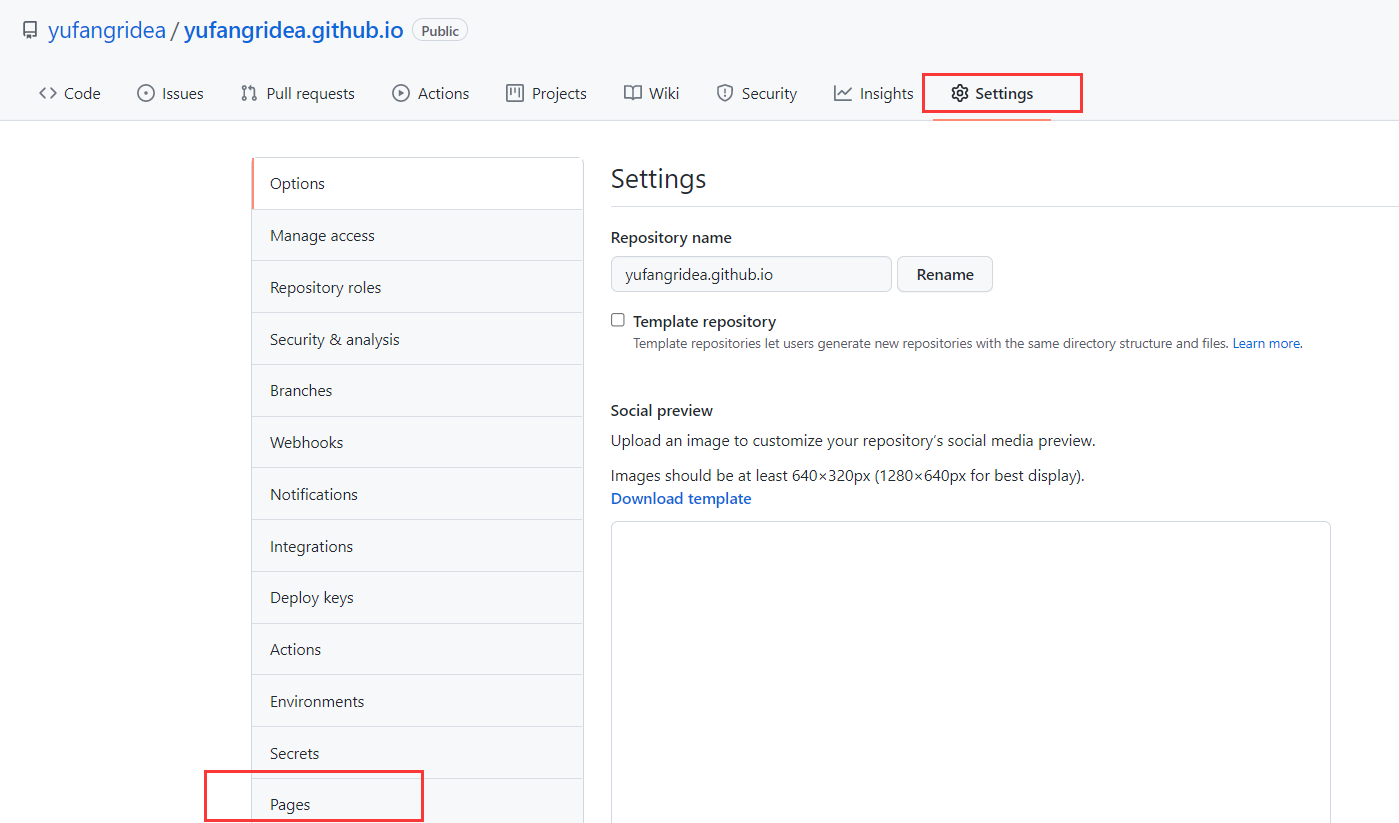Click the Repository name label
1399x823 pixels.
pos(671,238)
